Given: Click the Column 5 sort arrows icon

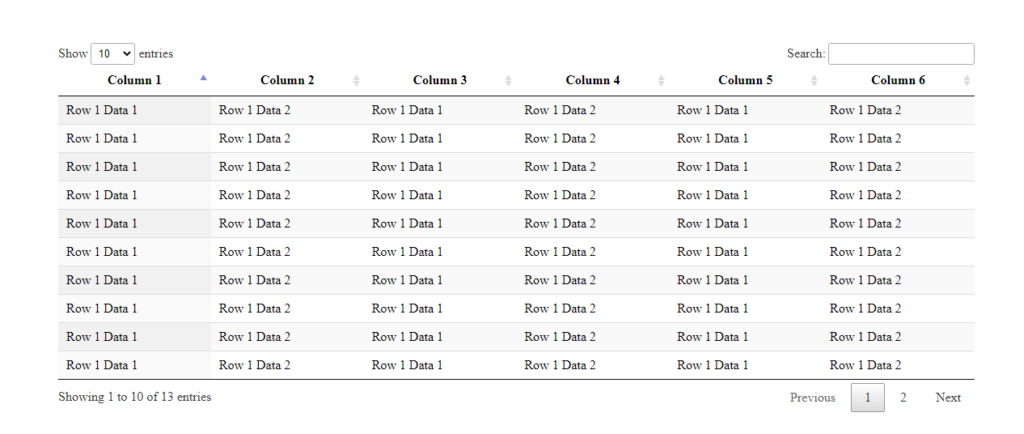Looking at the screenshot, I should (x=814, y=80).
